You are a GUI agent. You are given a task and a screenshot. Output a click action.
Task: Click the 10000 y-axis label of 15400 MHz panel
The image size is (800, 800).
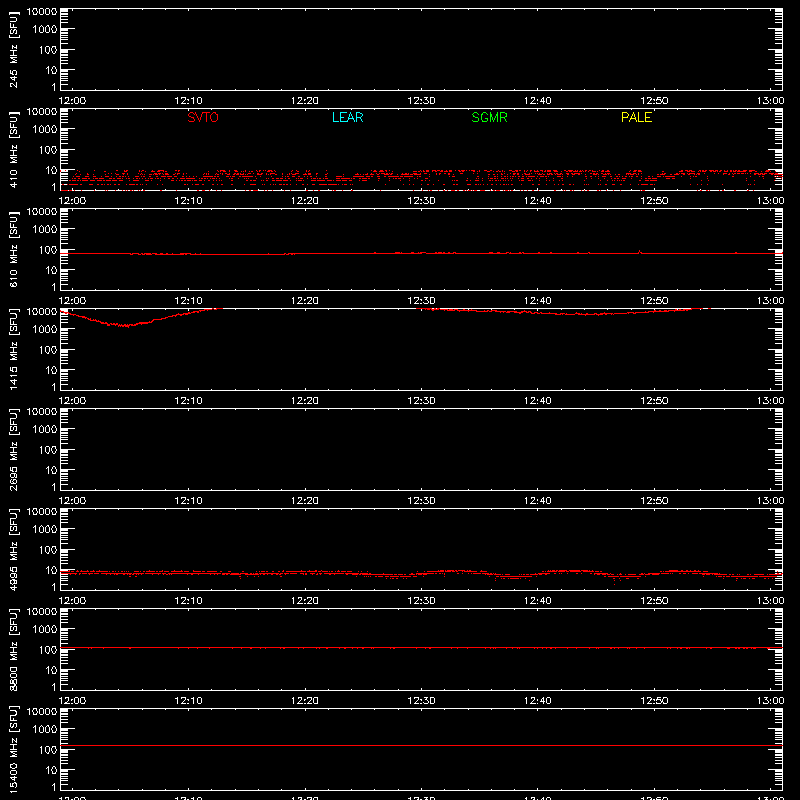click(42, 712)
